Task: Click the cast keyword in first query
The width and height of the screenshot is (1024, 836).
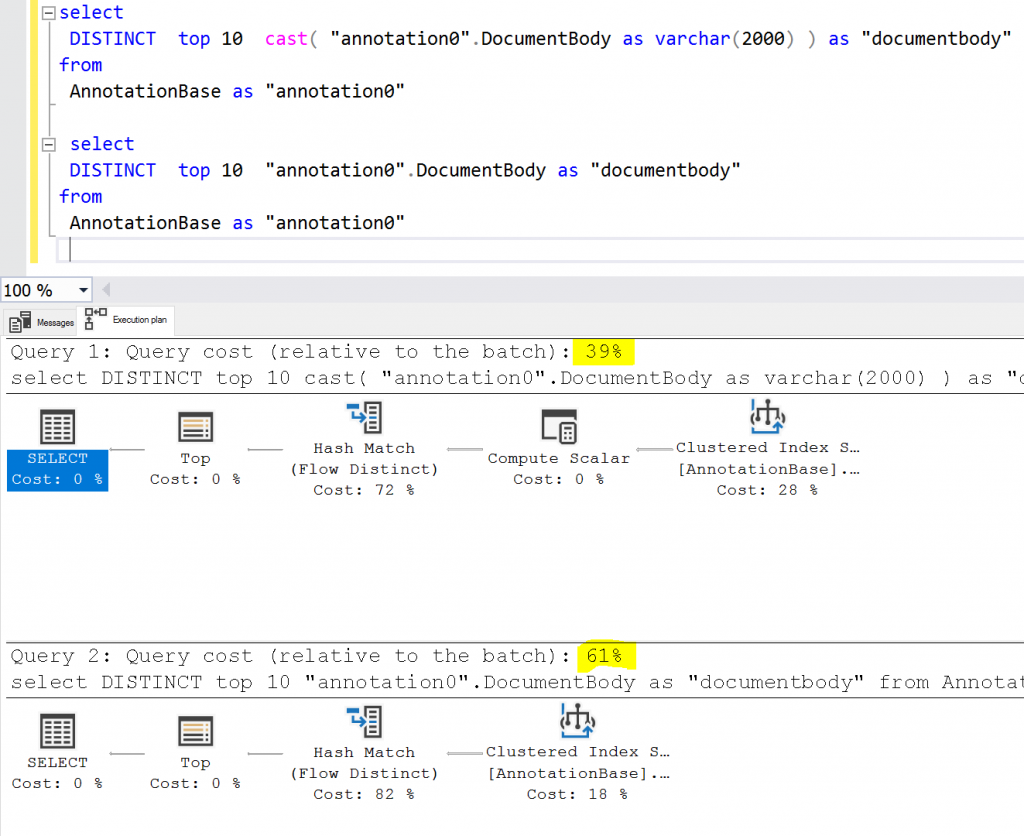Action: [x=287, y=39]
